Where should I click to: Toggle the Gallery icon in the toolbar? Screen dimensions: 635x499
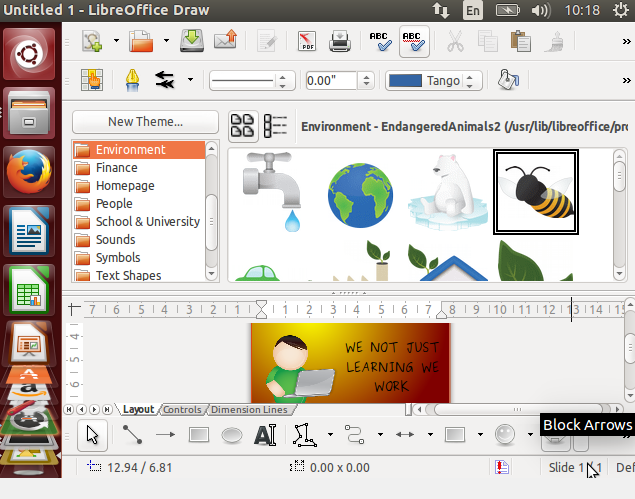92,80
